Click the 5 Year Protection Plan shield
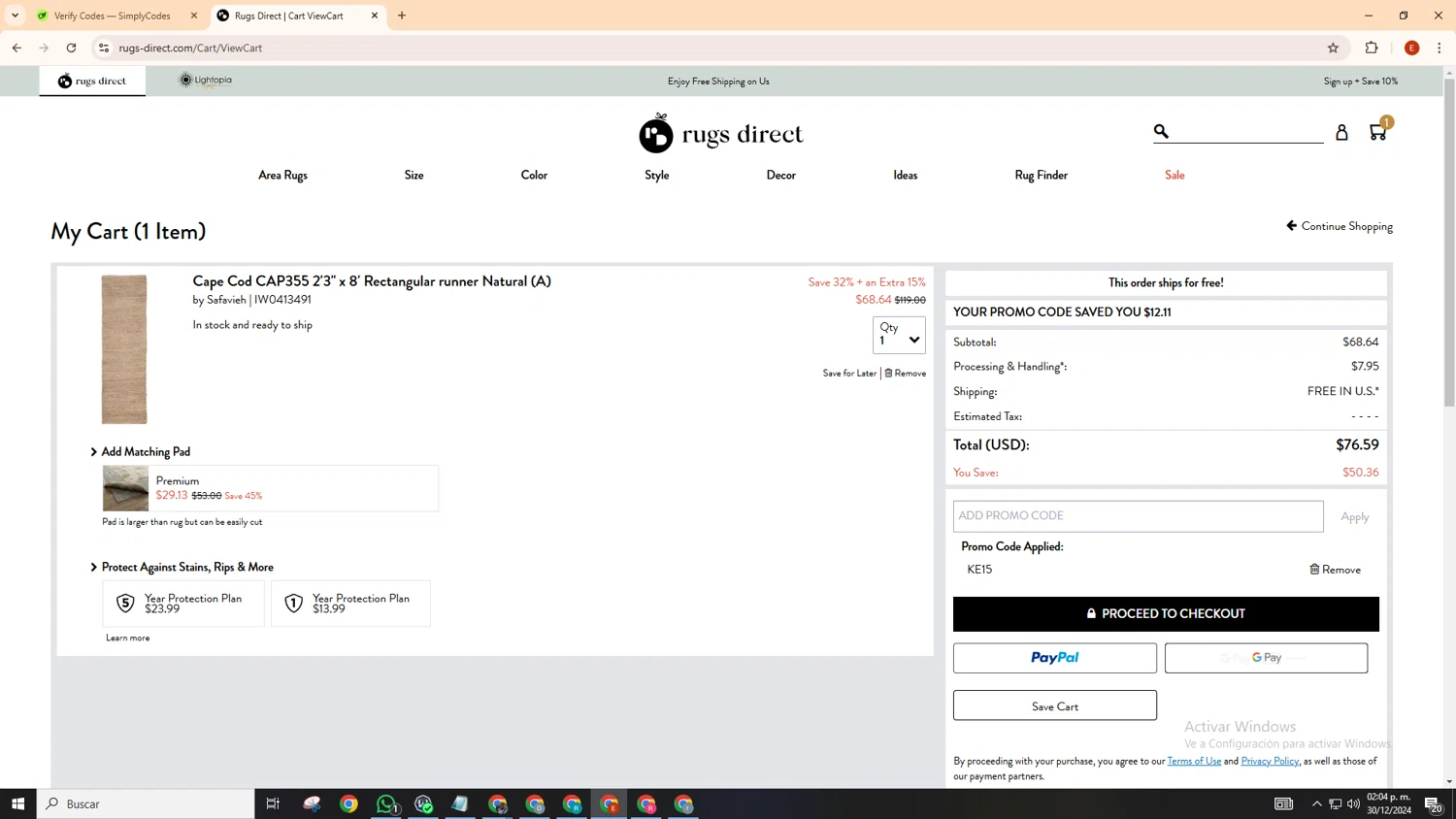This screenshot has width=1456, height=819. (125, 604)
